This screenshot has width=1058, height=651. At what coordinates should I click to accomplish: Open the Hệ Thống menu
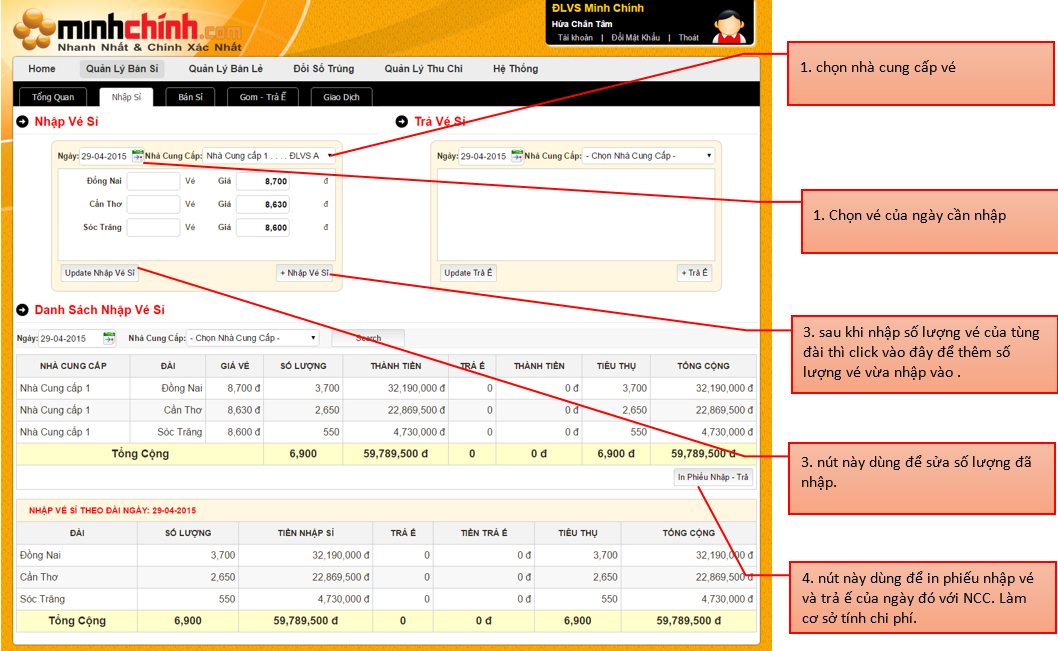(515, 69)
